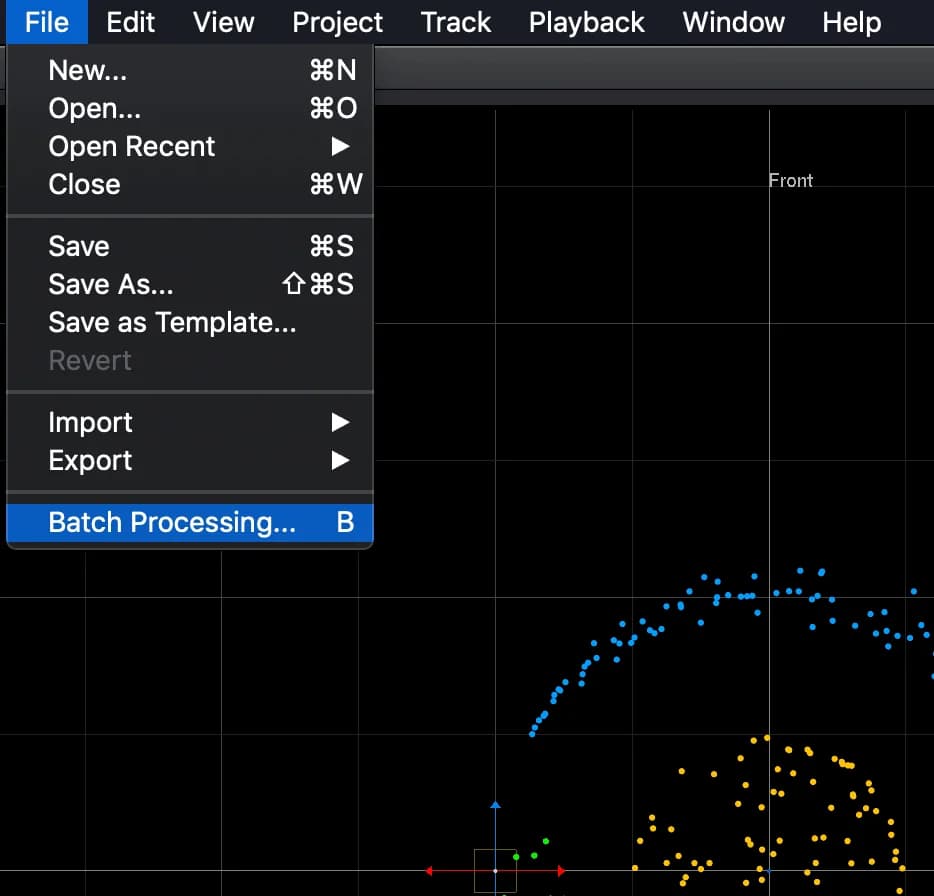Open the Track menu
The height and width of the screenshot is (896, 934).
pos(455,22)
